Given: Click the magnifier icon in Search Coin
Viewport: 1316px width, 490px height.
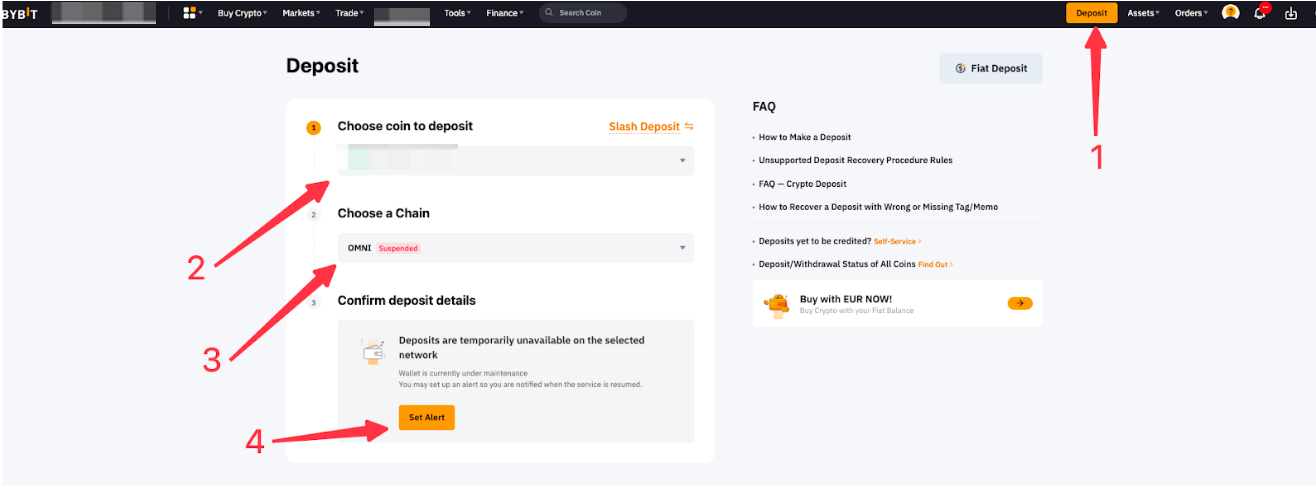Looking at the screenshot, I should pyautogui.click(x=550, y=13).
